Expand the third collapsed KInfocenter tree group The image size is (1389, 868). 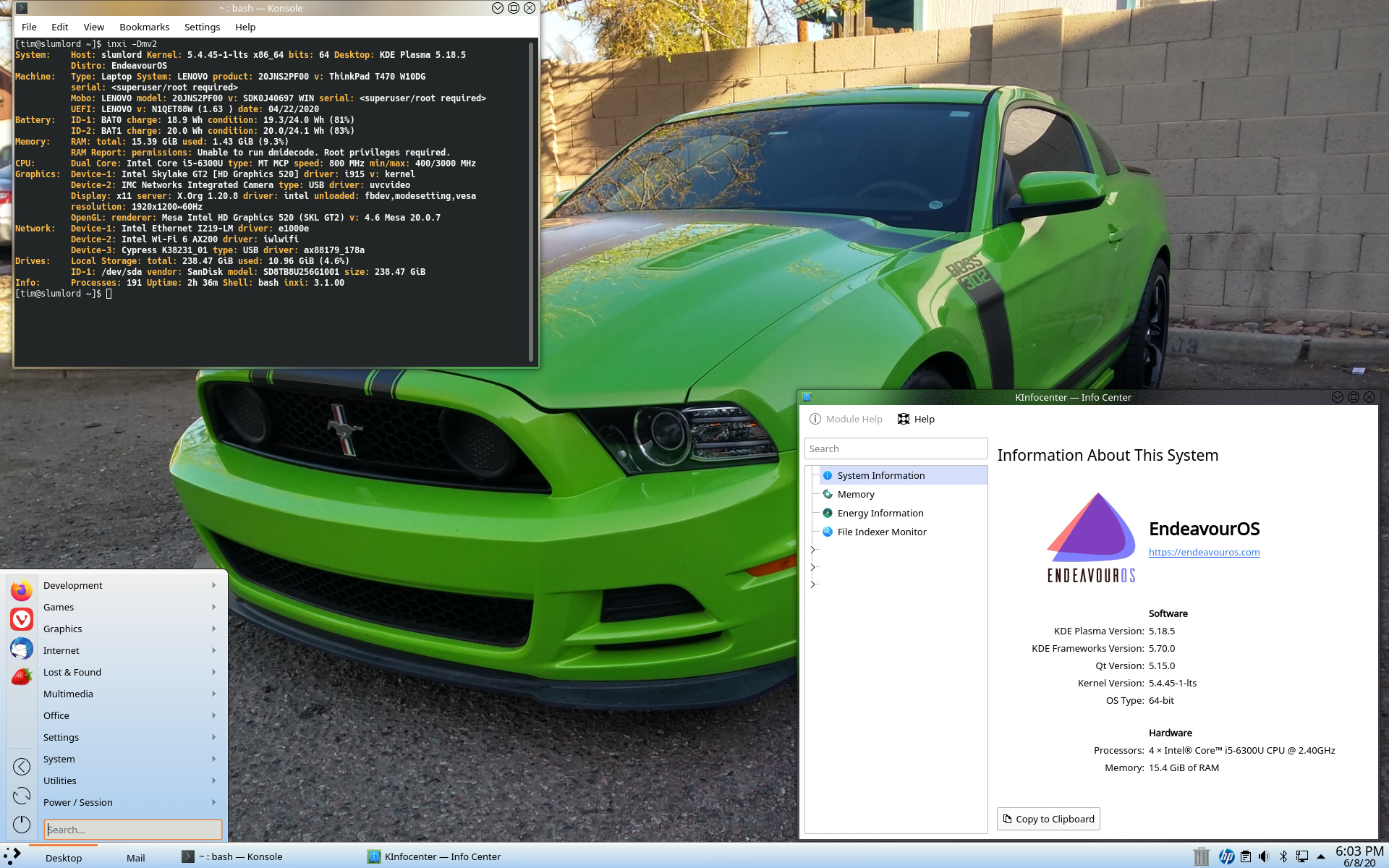[813, 584]
